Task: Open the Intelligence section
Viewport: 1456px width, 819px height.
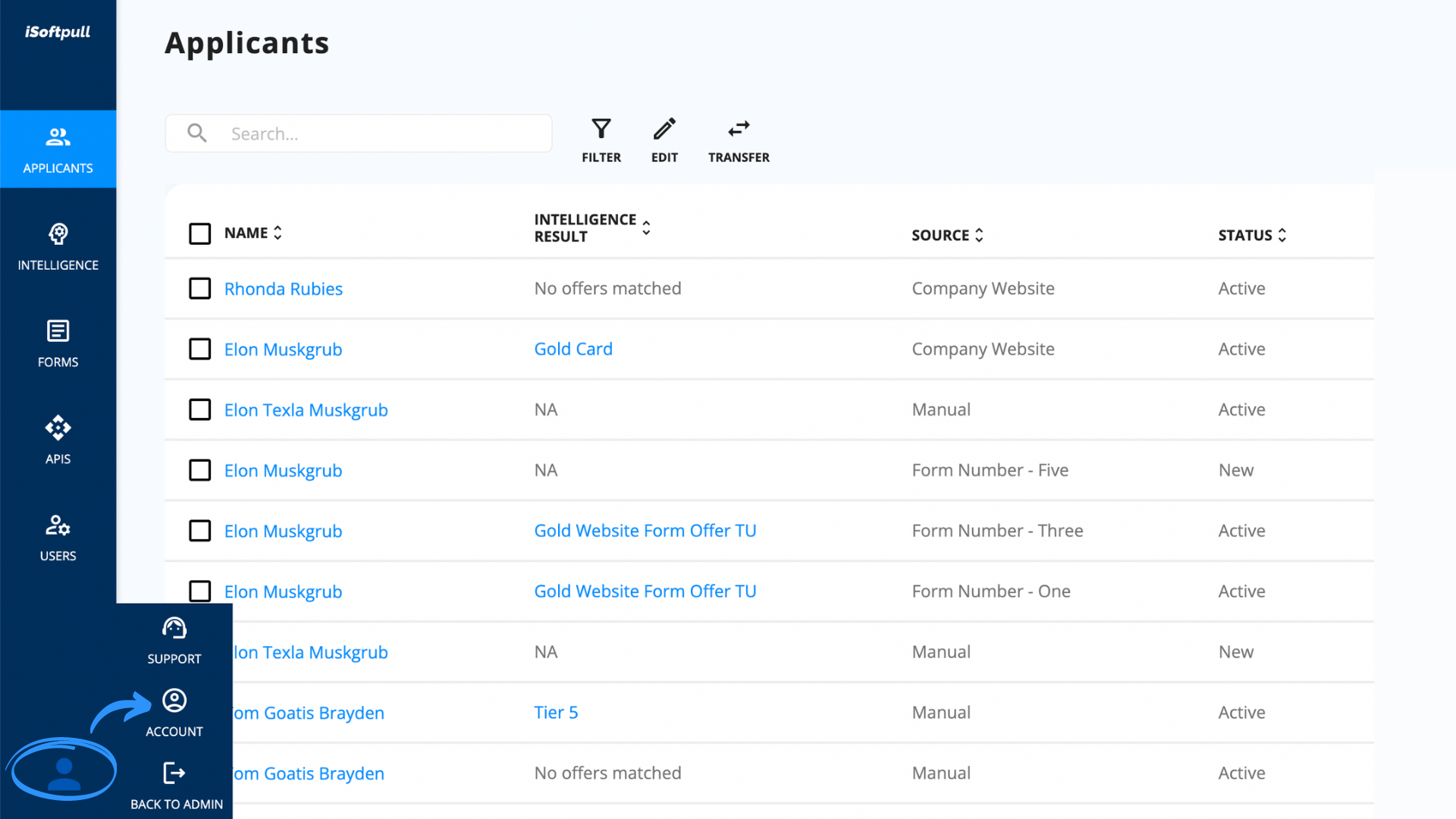Action: [x=58, y=246]
